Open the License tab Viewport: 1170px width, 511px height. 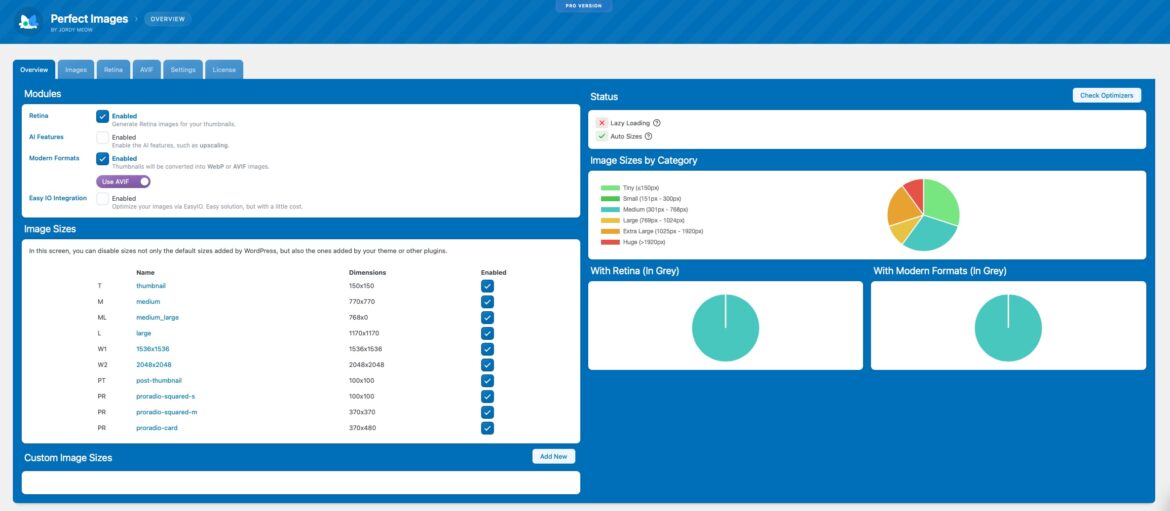click(x=224, y=70)
